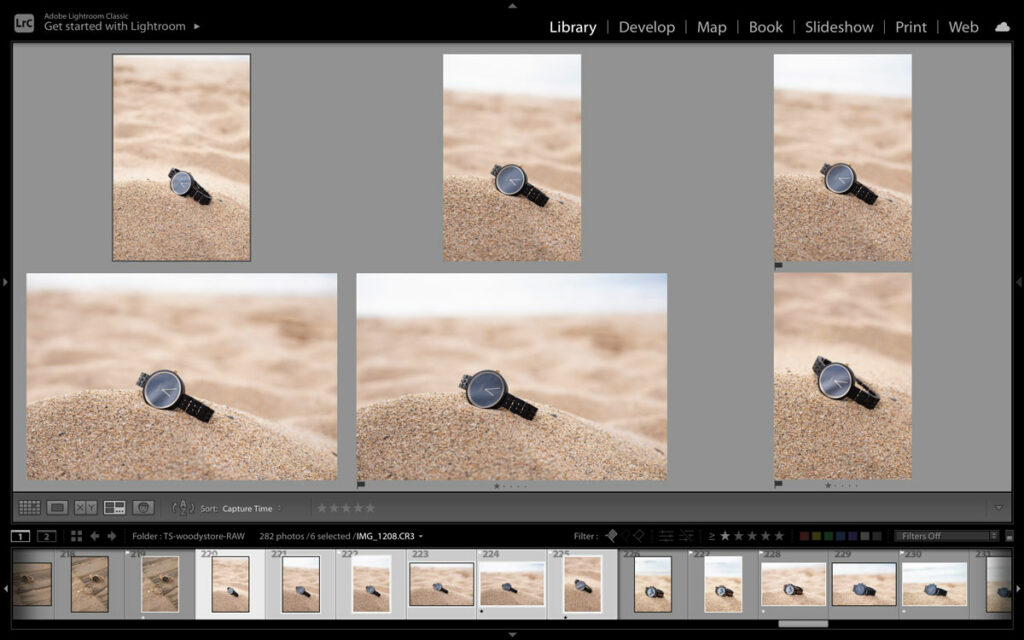Screen dimensions: 1024x640
Task: Expand the toolbar content options triangle
Action: point(998,508)
